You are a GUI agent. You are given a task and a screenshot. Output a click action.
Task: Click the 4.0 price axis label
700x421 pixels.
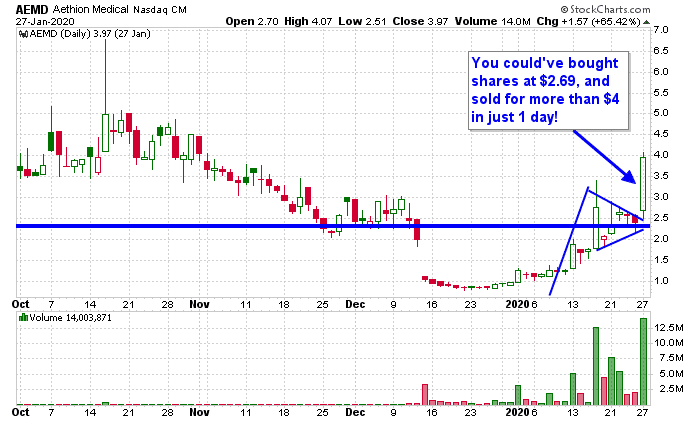pyautogui.click(x=661, y=154)
